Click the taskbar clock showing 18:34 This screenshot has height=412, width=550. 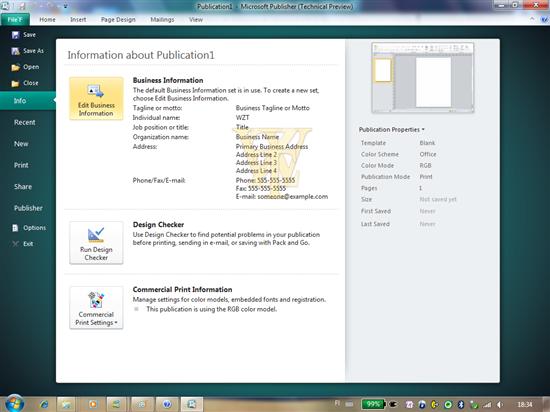pos(525,405)
